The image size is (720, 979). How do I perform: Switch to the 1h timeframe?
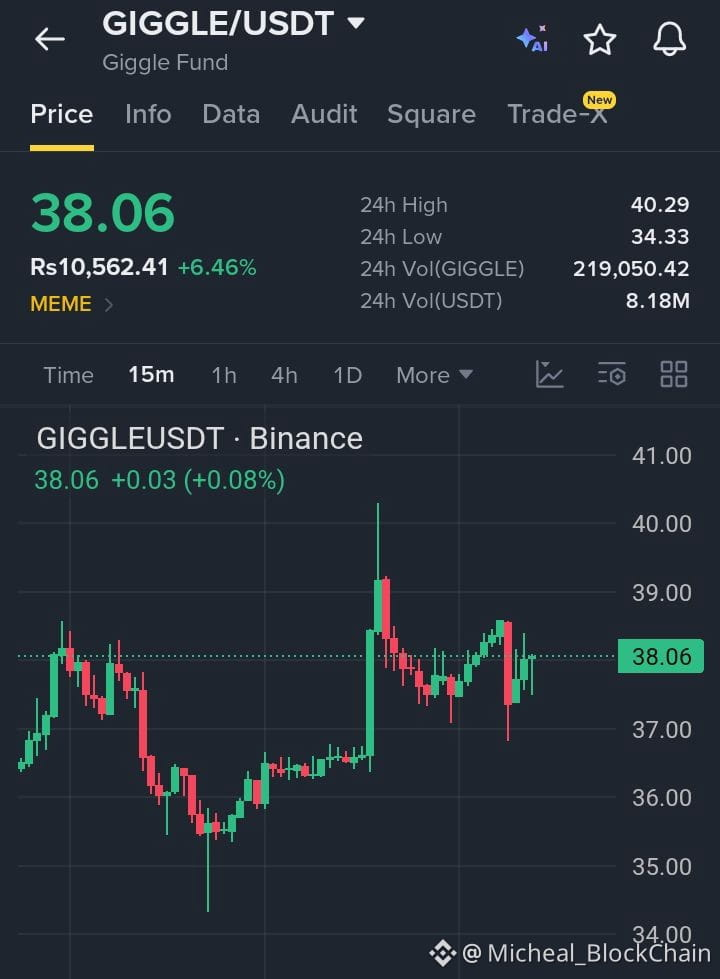(224, 375)
